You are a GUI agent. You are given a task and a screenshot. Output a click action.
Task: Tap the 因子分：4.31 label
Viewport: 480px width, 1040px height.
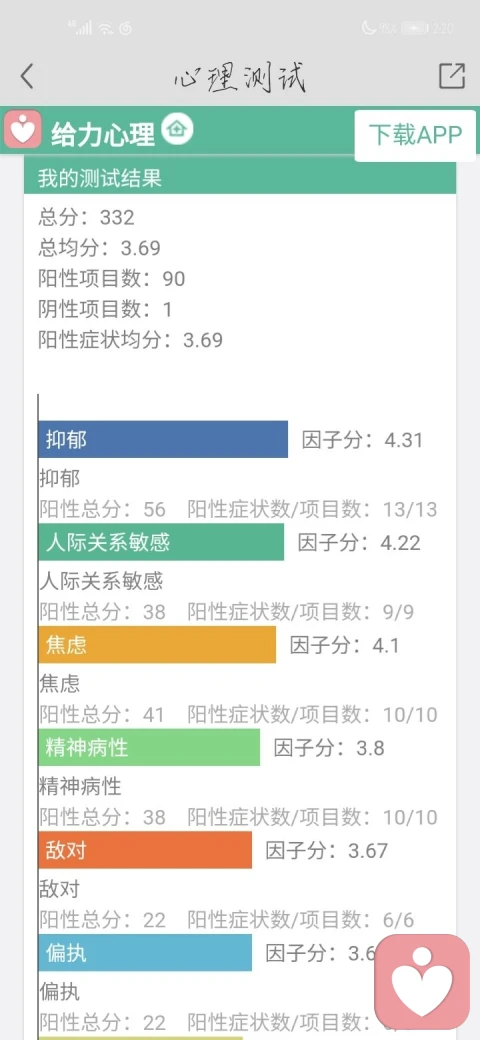tap(362, 440)
